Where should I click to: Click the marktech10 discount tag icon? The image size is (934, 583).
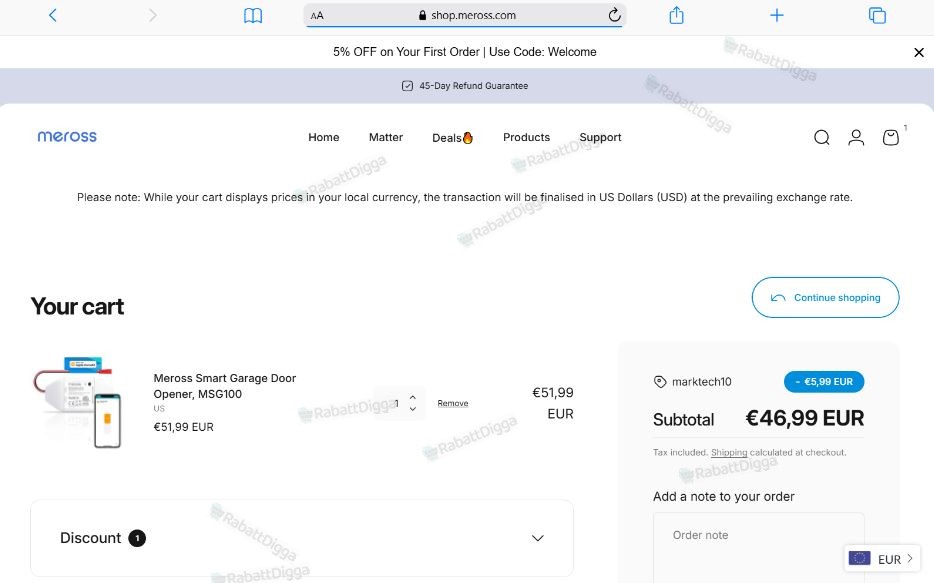pyautogui.click(x=659, y=382)
